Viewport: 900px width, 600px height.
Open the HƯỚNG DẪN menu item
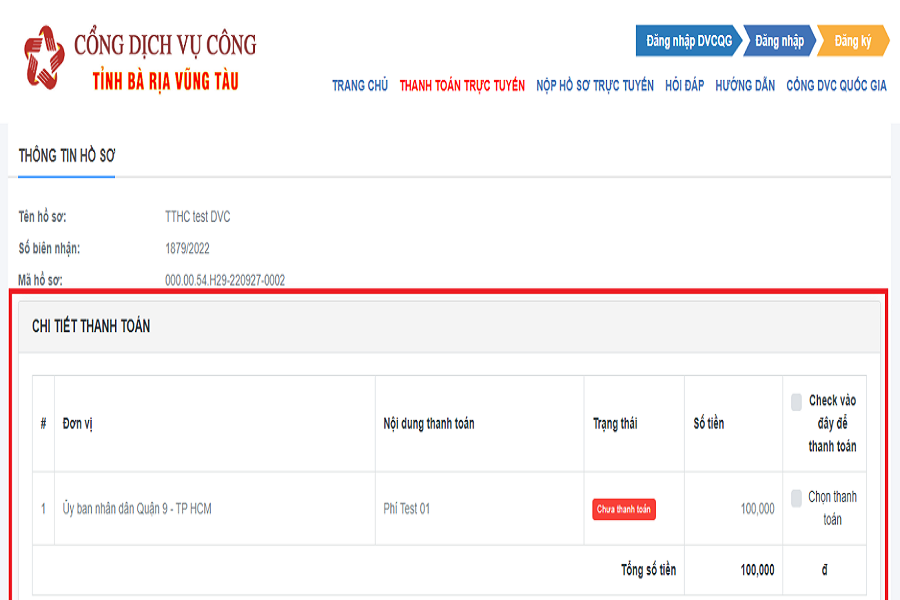745,86
